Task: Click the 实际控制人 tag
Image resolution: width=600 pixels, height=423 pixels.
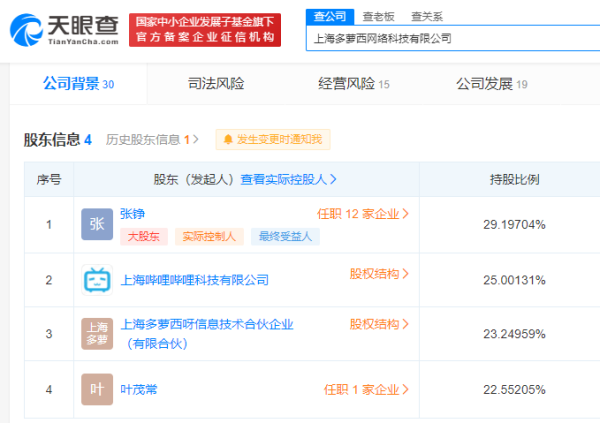Action: pos(209,237)
